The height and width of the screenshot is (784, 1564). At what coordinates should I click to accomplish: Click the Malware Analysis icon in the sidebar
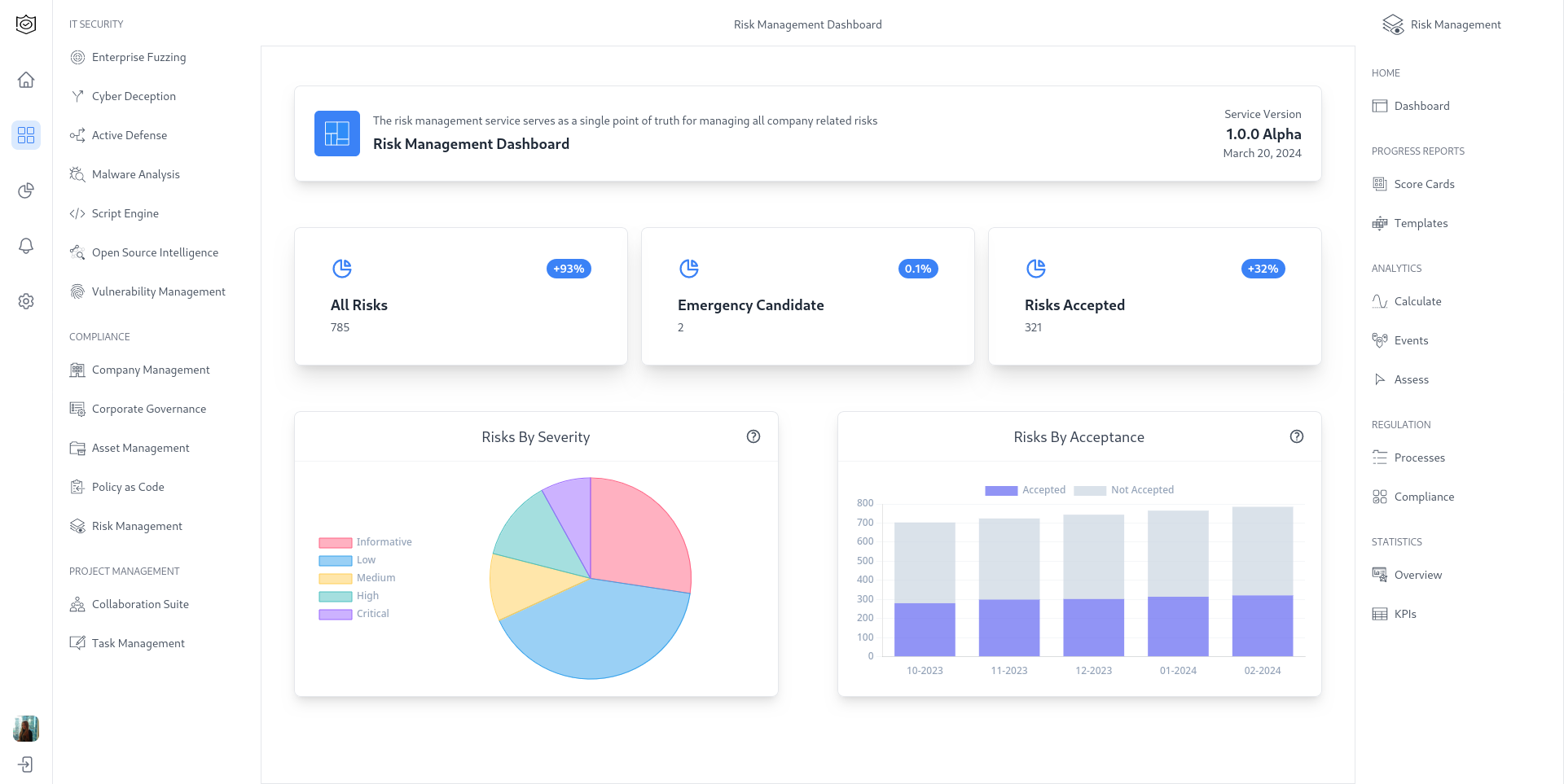[77, 173]
